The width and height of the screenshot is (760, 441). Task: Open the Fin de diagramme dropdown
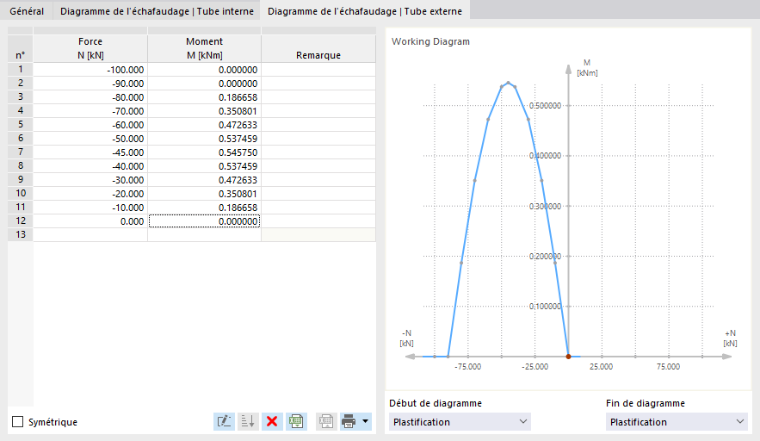(x=677, y=422)
